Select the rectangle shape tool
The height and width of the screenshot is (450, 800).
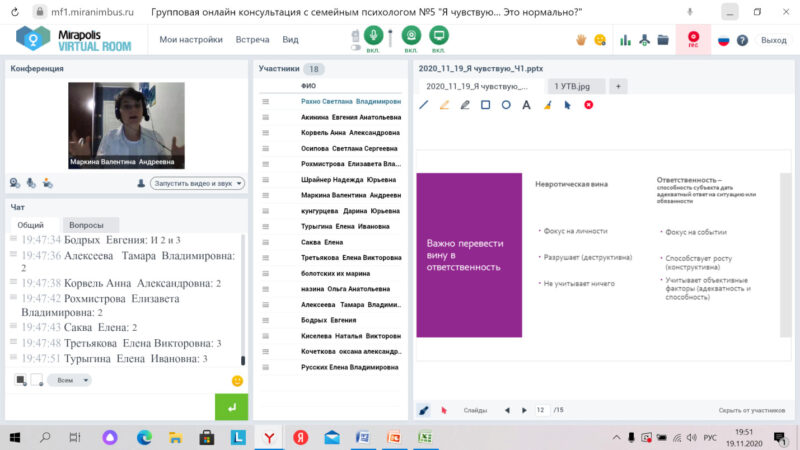(485, 105)
